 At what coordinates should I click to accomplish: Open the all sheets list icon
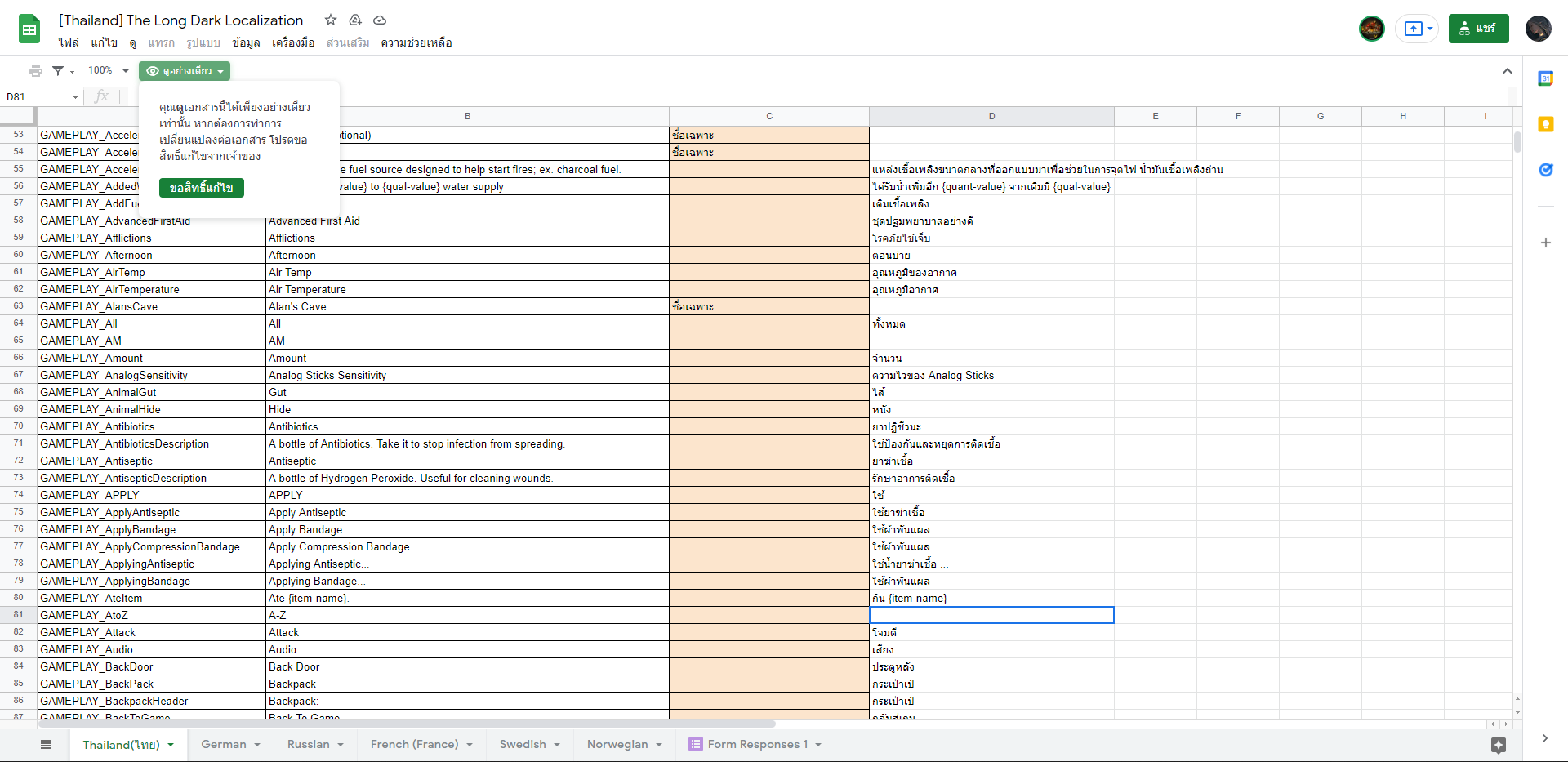[46, 744]
